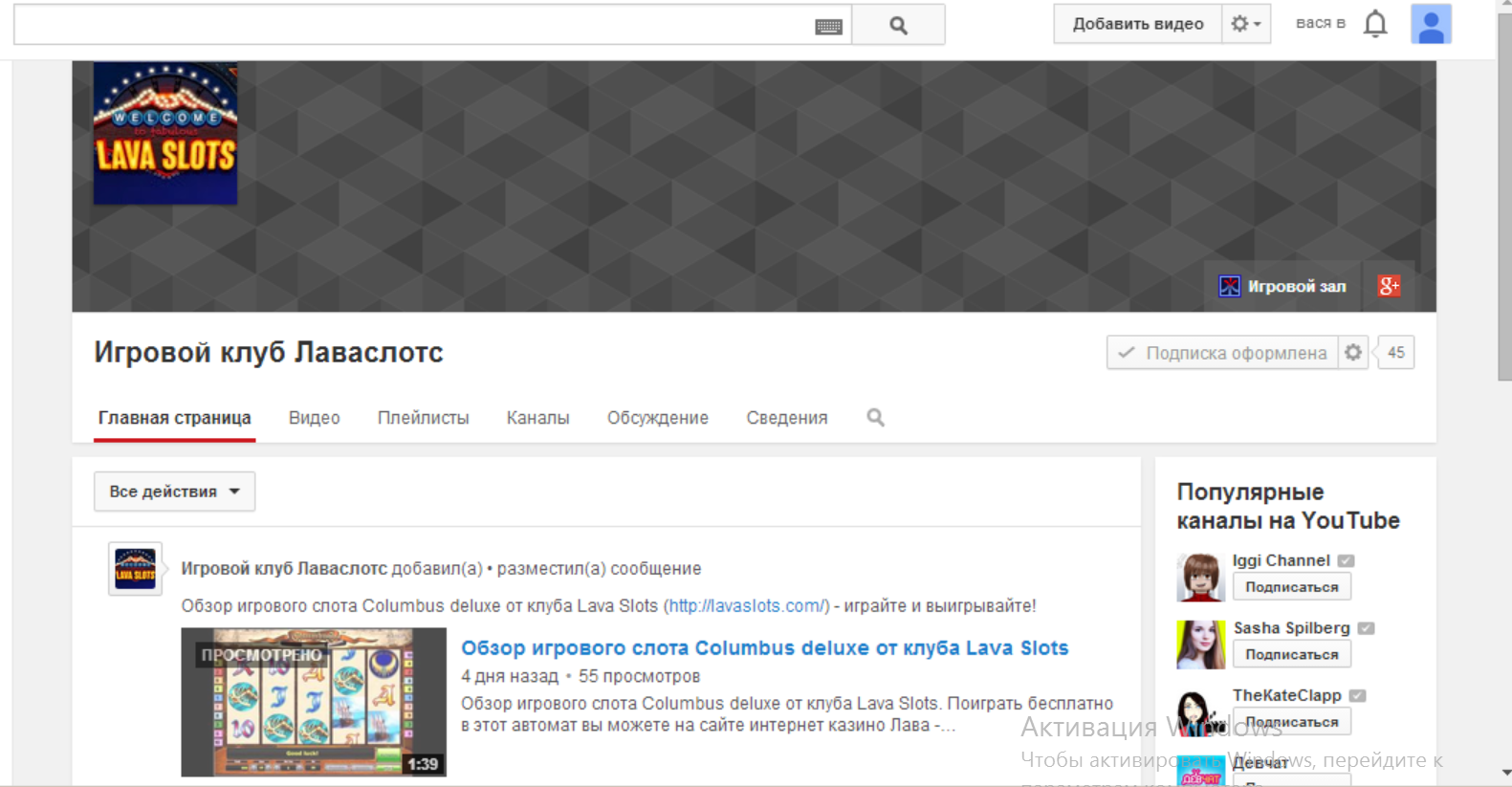Click the 55 просмотров text

(x=639, y=676)
